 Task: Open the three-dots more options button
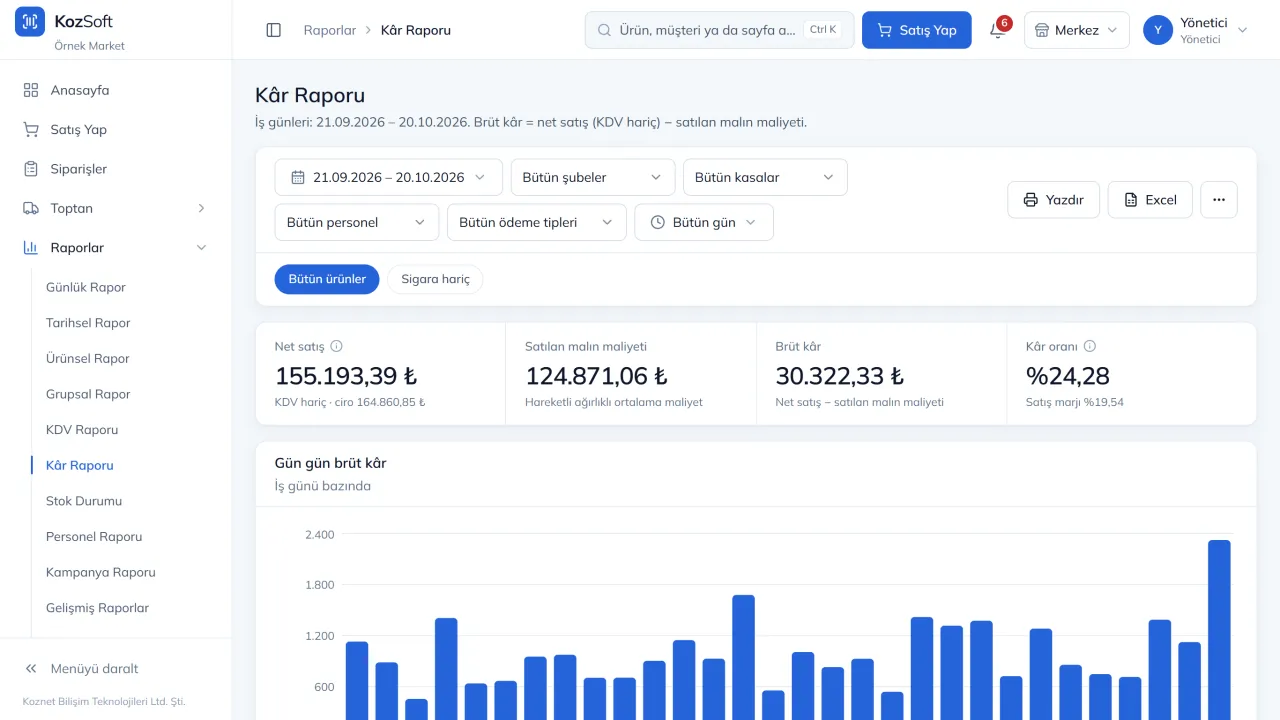(x=1219, y=200)
